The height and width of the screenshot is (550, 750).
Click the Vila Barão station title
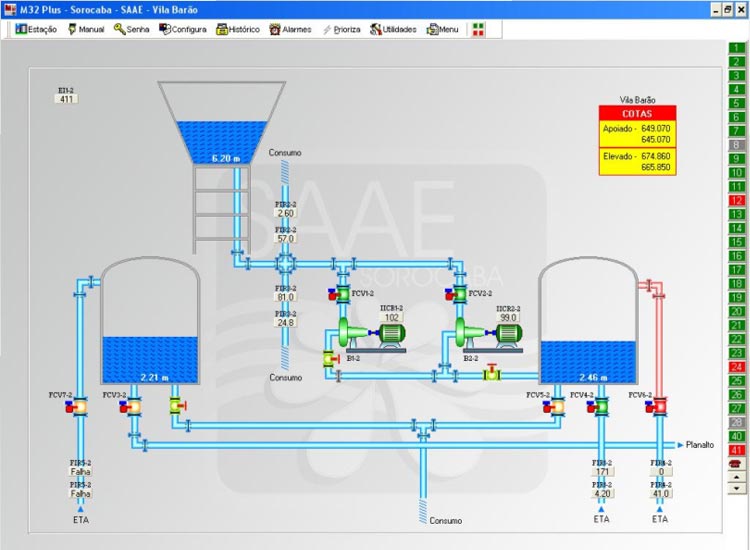pyautogui.click(x=637, y=100)
